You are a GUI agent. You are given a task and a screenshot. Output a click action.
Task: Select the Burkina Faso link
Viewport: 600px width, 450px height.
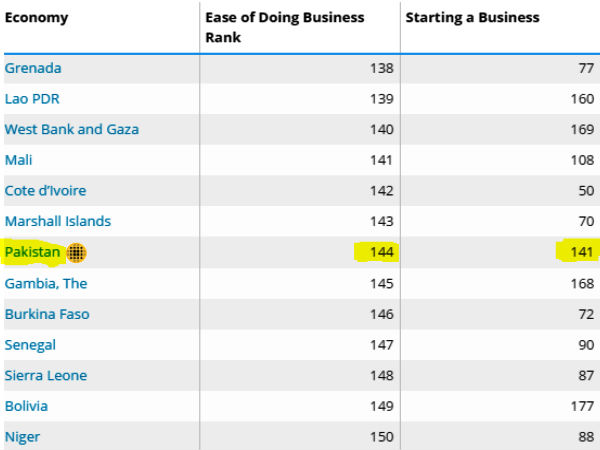(x=47, y=314)
